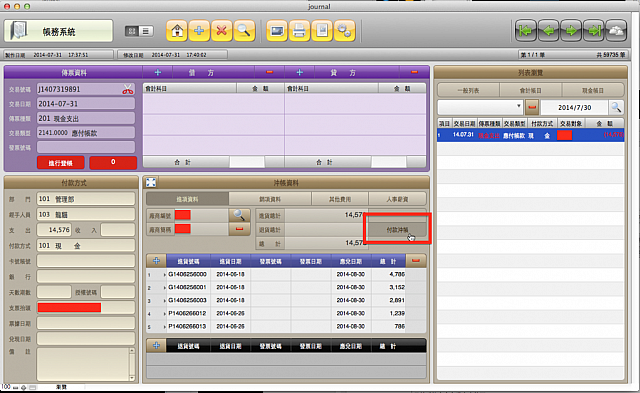The width and height of the screenshot is (640, 393).
Task: Switch to the 一般列表 tab
Action: pos(468,91)
